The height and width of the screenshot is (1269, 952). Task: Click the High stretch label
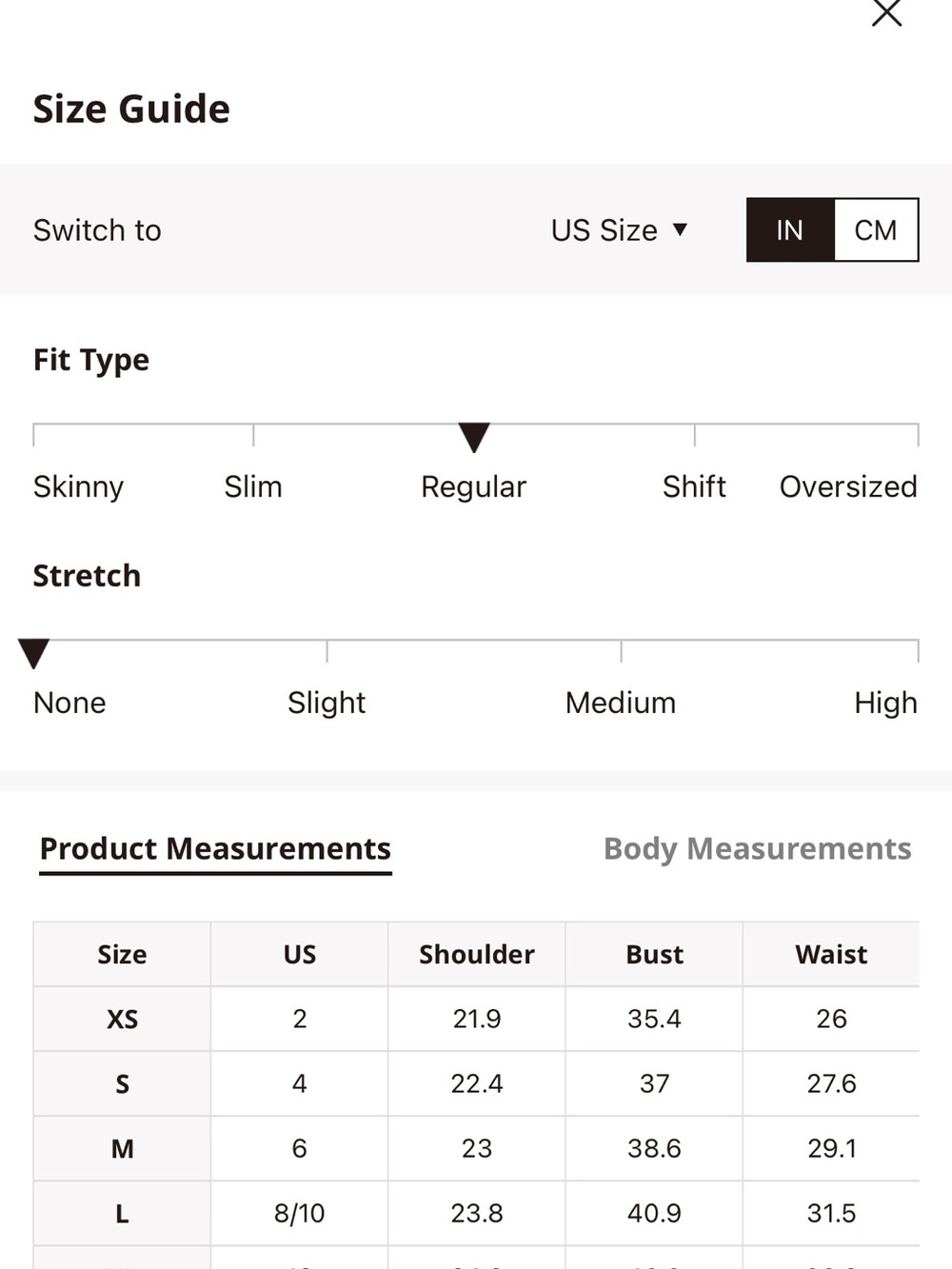click(x=885, y=703)
